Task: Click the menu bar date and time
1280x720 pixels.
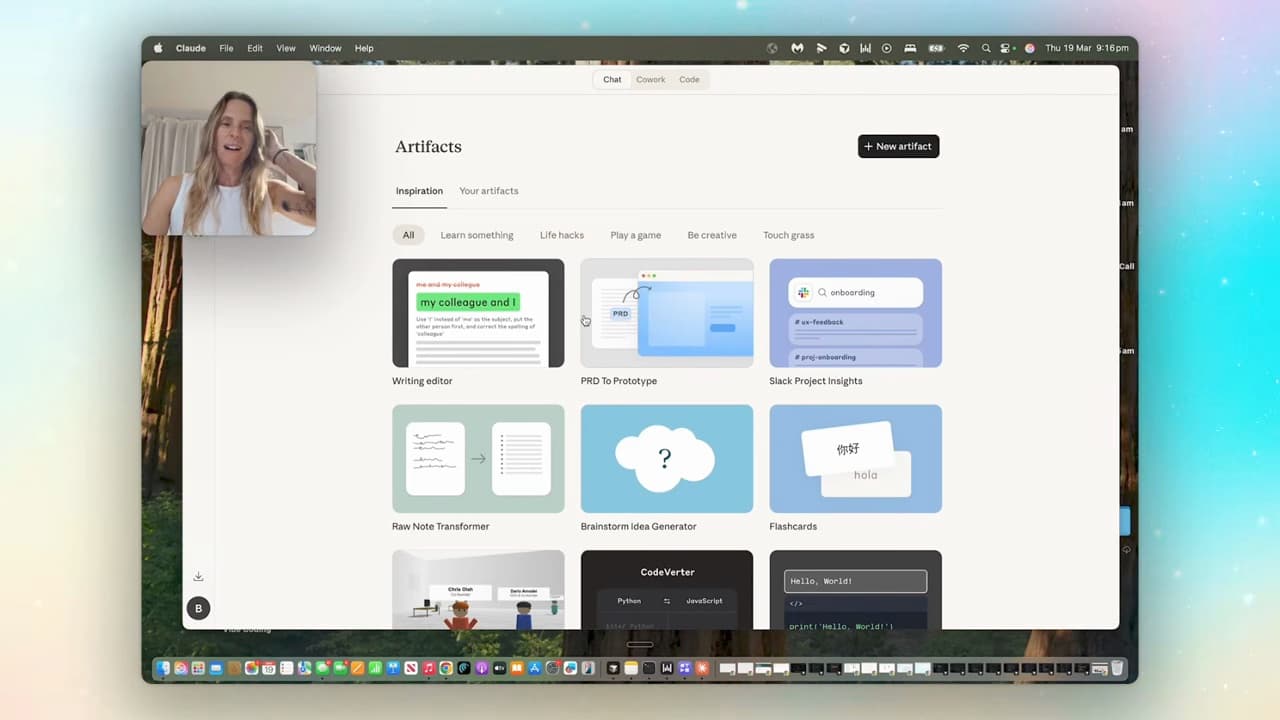Action: tap(1087, 48)
